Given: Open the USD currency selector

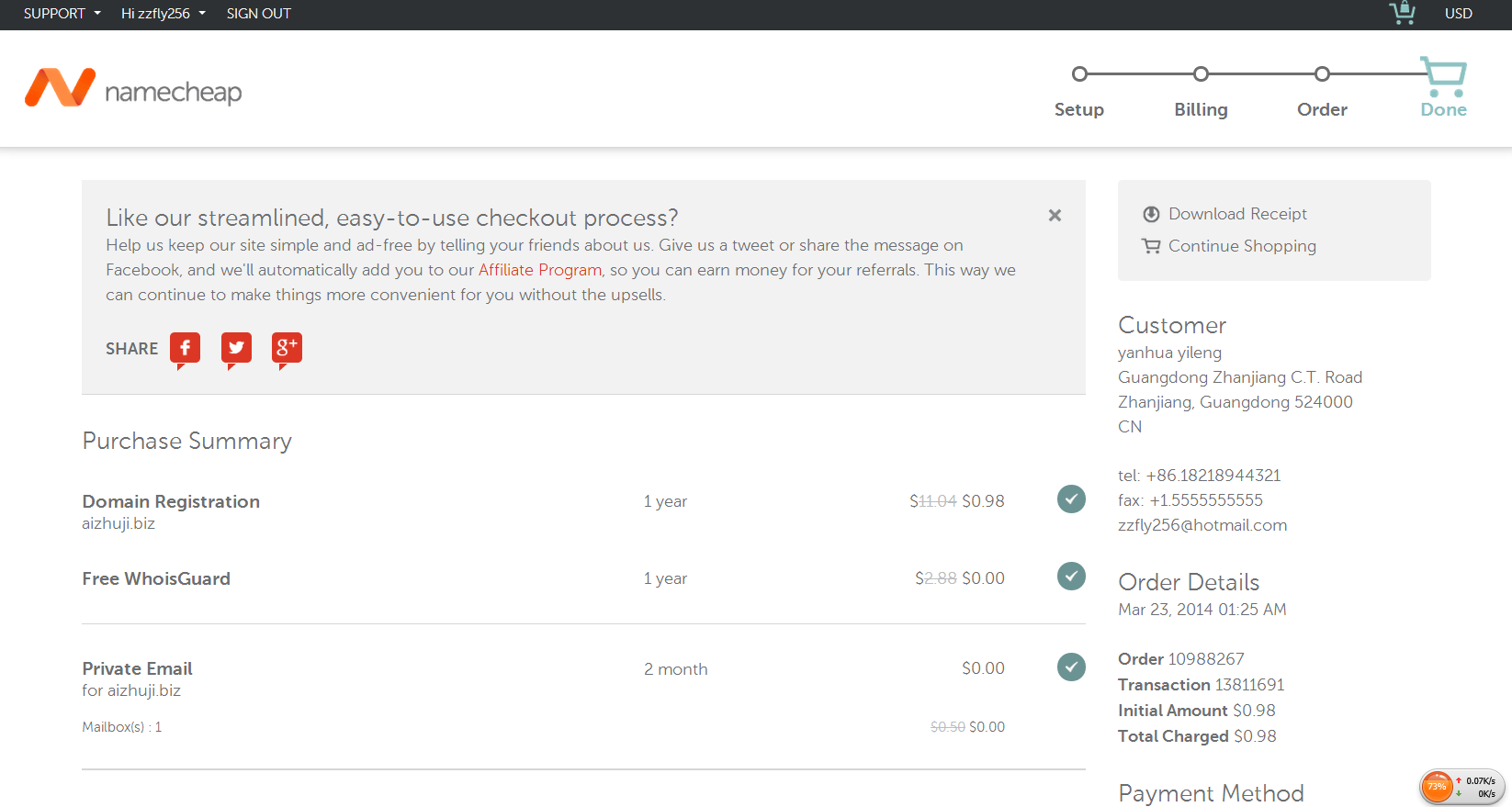Looking at the screenshot, I should click(x=1458, y=14).
